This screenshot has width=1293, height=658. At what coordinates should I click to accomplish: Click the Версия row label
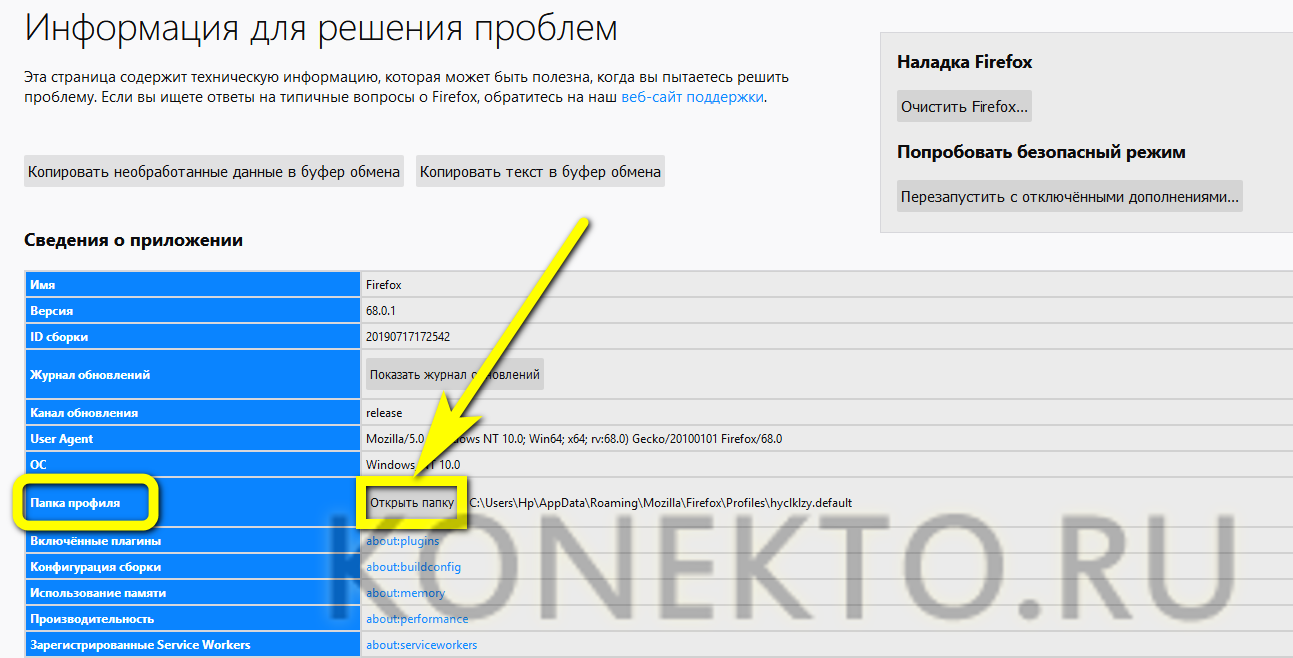(51, 311)
